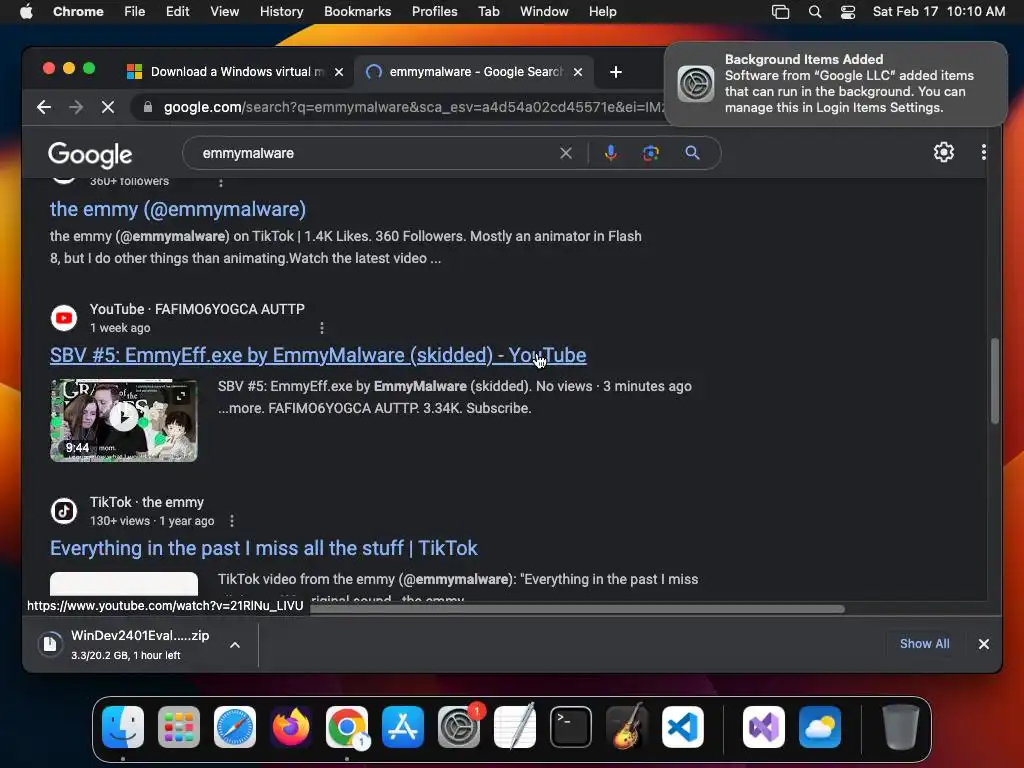The width and height of the screenshot is (1024, 768).
Task: Open Visual Studio Code from the Dock
Action: [x=683, y=727]
